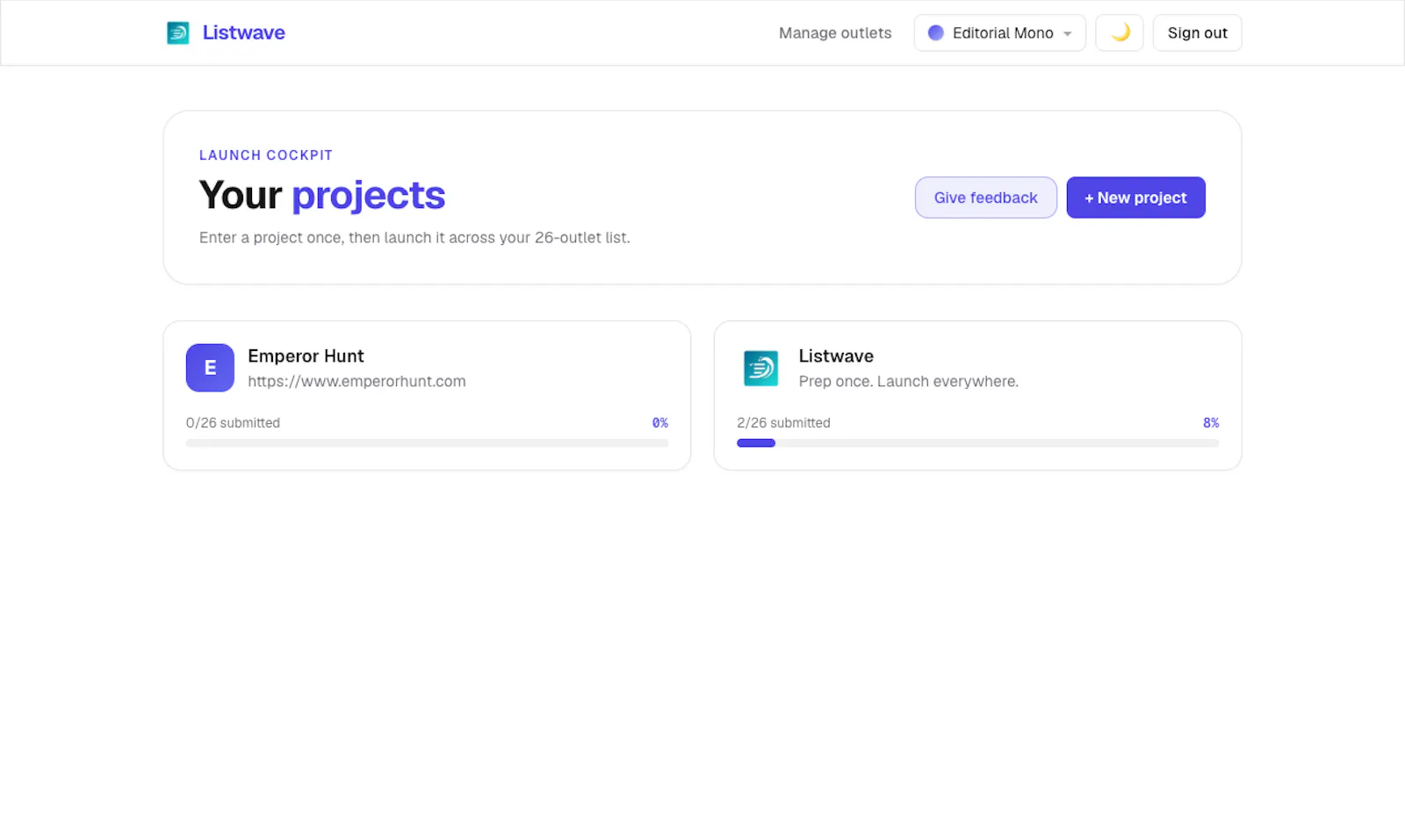
Task: Create a new project
Action: (x=1135, y=197)
